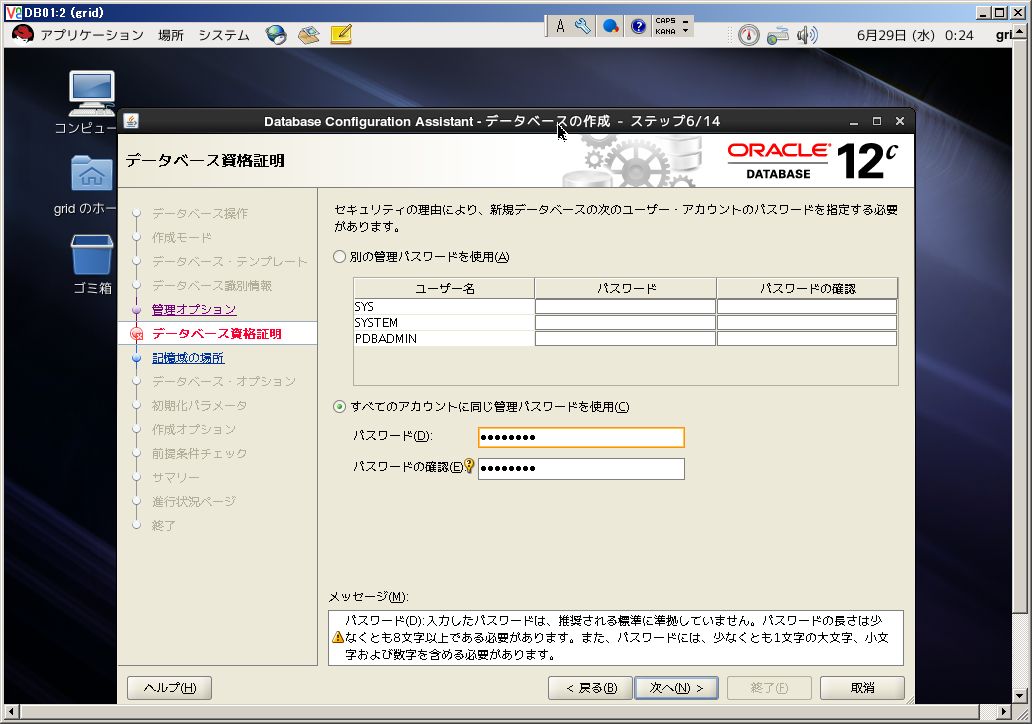Click the 取消 cancel button
Screen dimensions: 1032x724
tap(862, 688)
